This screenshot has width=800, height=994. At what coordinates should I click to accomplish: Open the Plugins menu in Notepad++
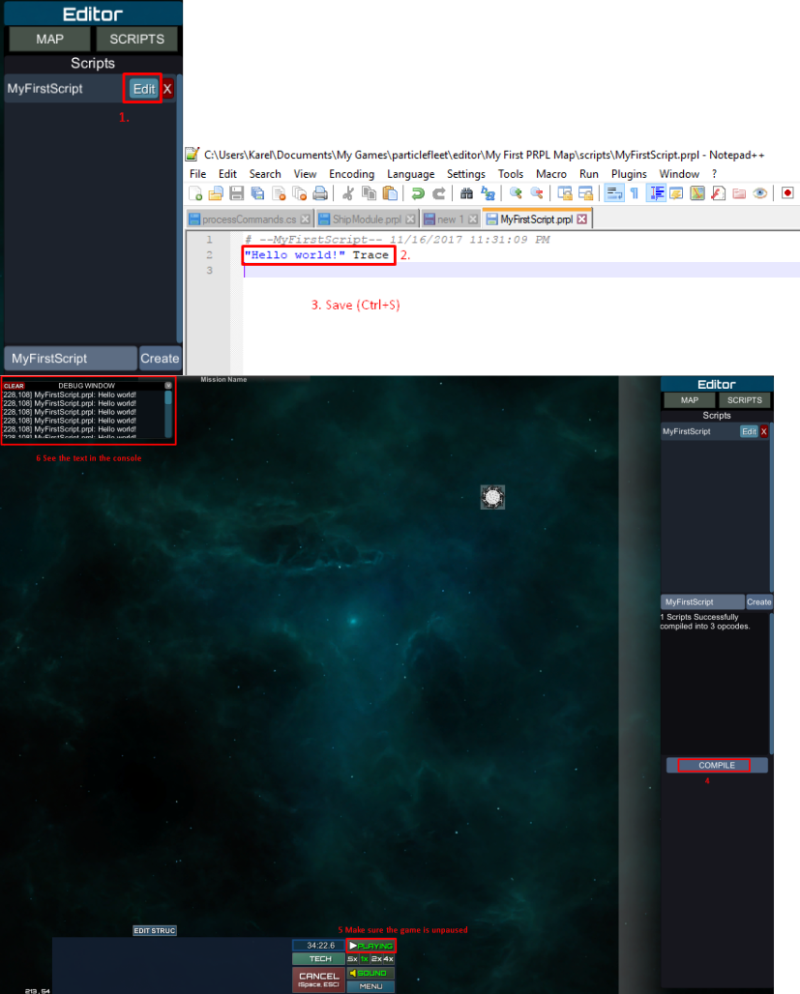[x=629, y=174]
